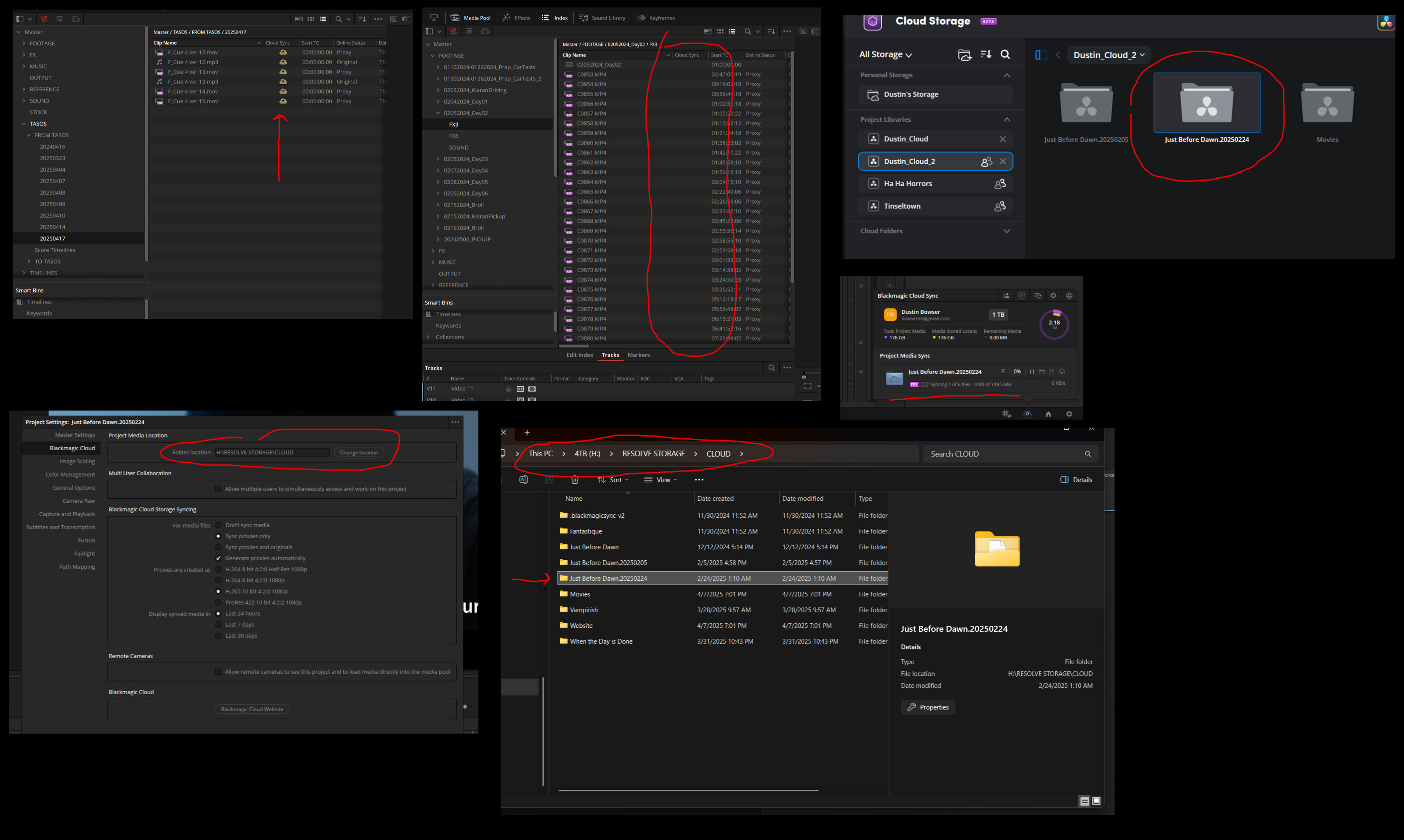Screen dimensions: 1404x840
Task: Select Dustin's Storage in Personal Storage
Action: (x=936, y=94)
